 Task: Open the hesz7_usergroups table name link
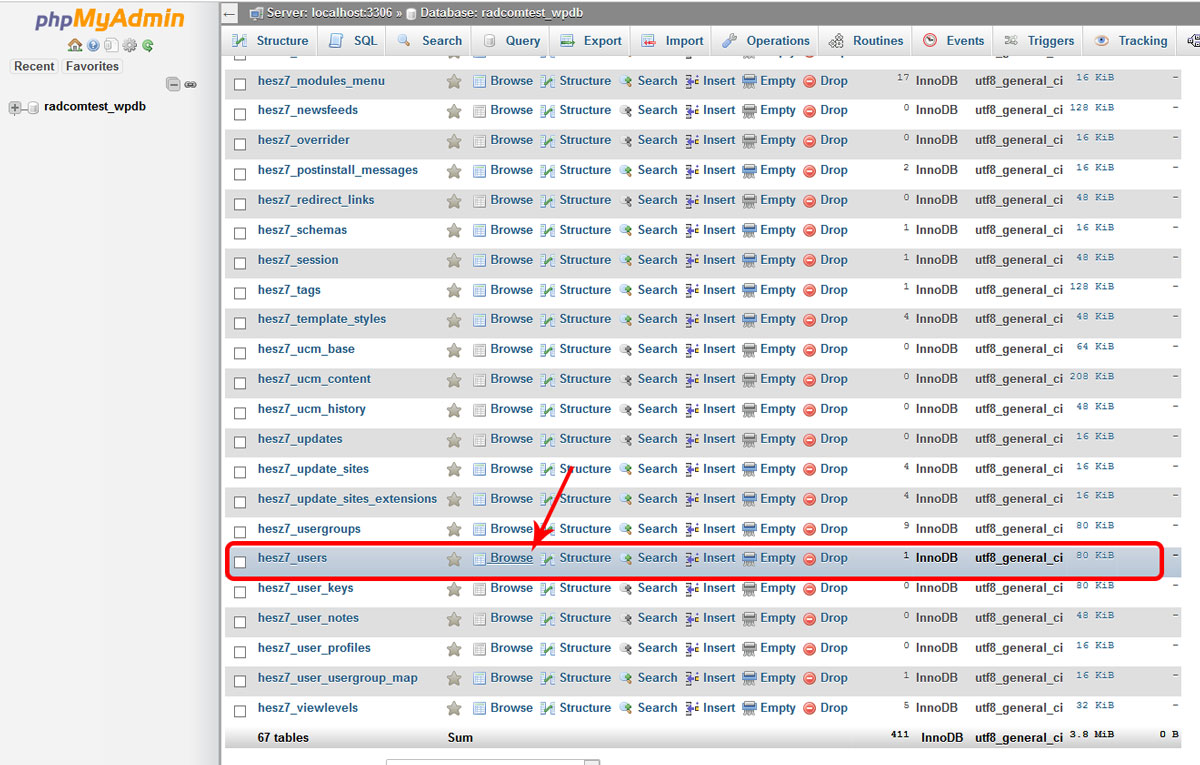pos(309,529)
